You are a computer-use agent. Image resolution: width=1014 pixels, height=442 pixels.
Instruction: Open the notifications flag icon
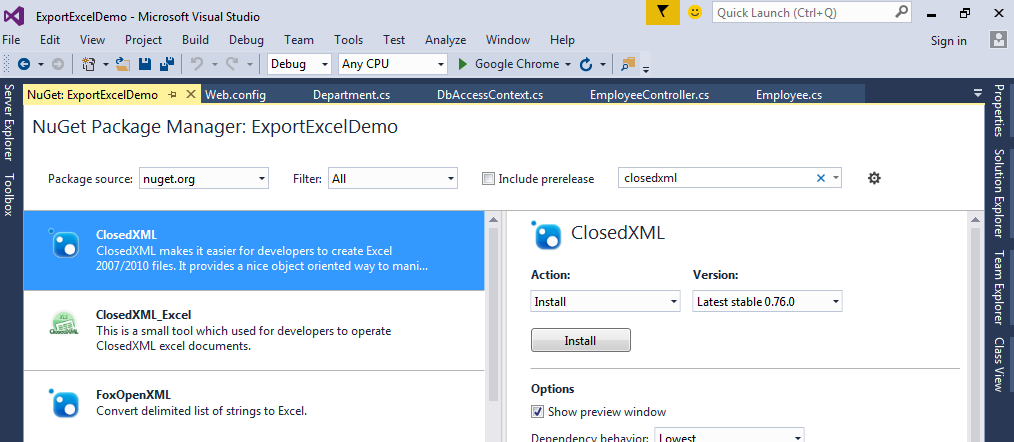[663, 12]
